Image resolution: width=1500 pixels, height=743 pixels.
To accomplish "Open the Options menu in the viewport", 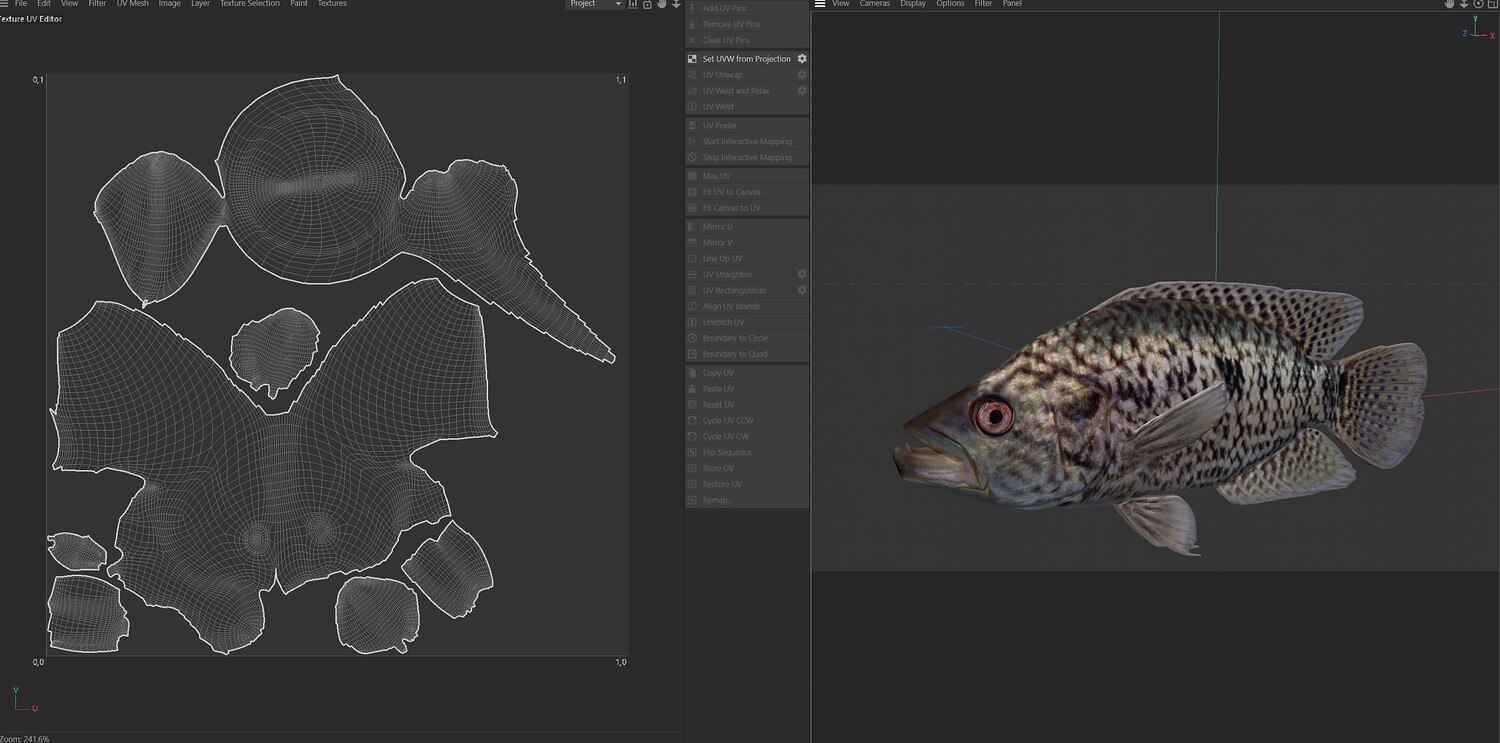I will pos(950,4).
